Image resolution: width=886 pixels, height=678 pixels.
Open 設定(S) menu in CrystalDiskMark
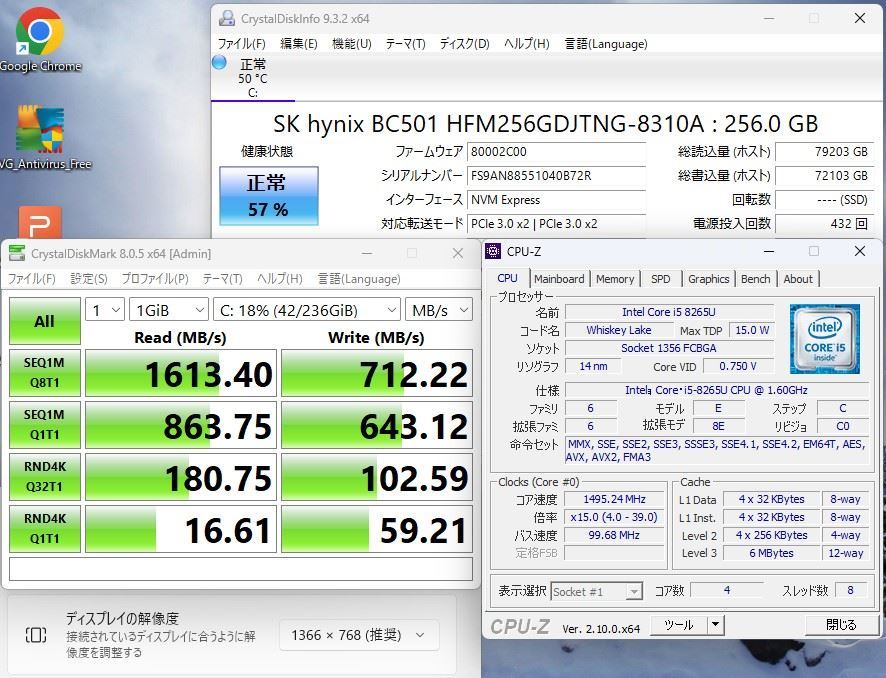89,279
